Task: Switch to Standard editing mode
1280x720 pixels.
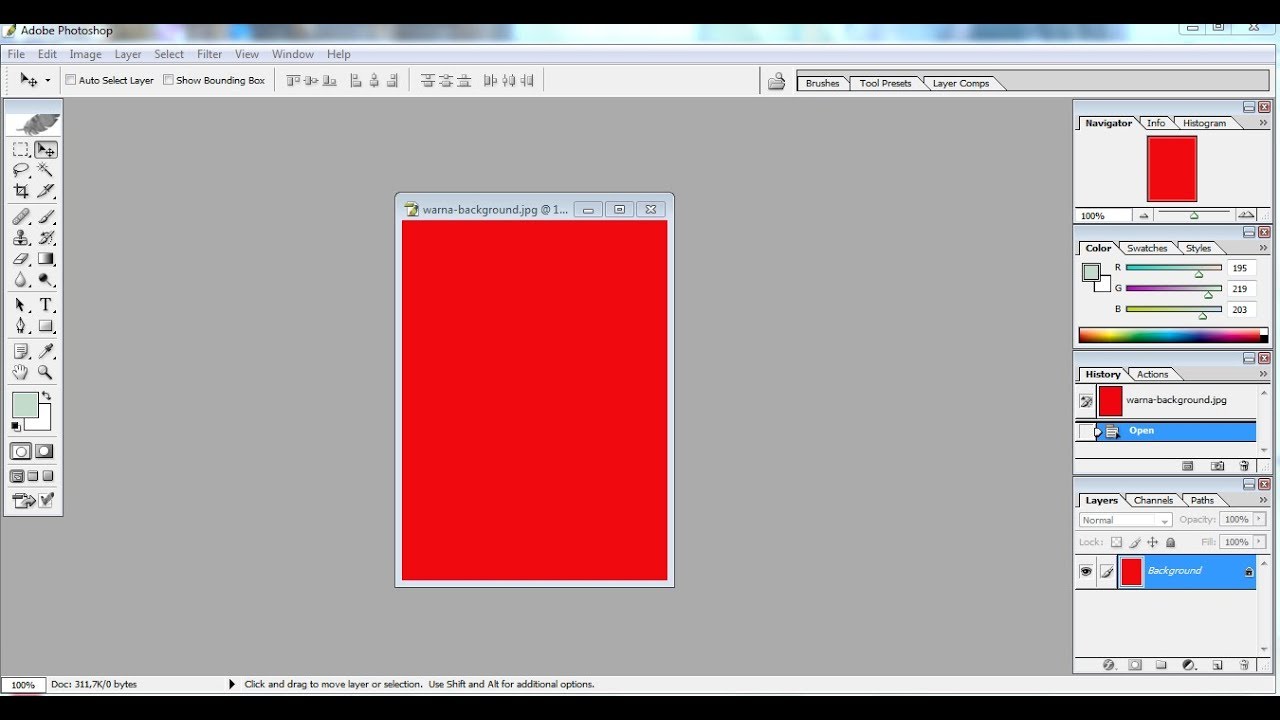Action: (x=21, y=452)
